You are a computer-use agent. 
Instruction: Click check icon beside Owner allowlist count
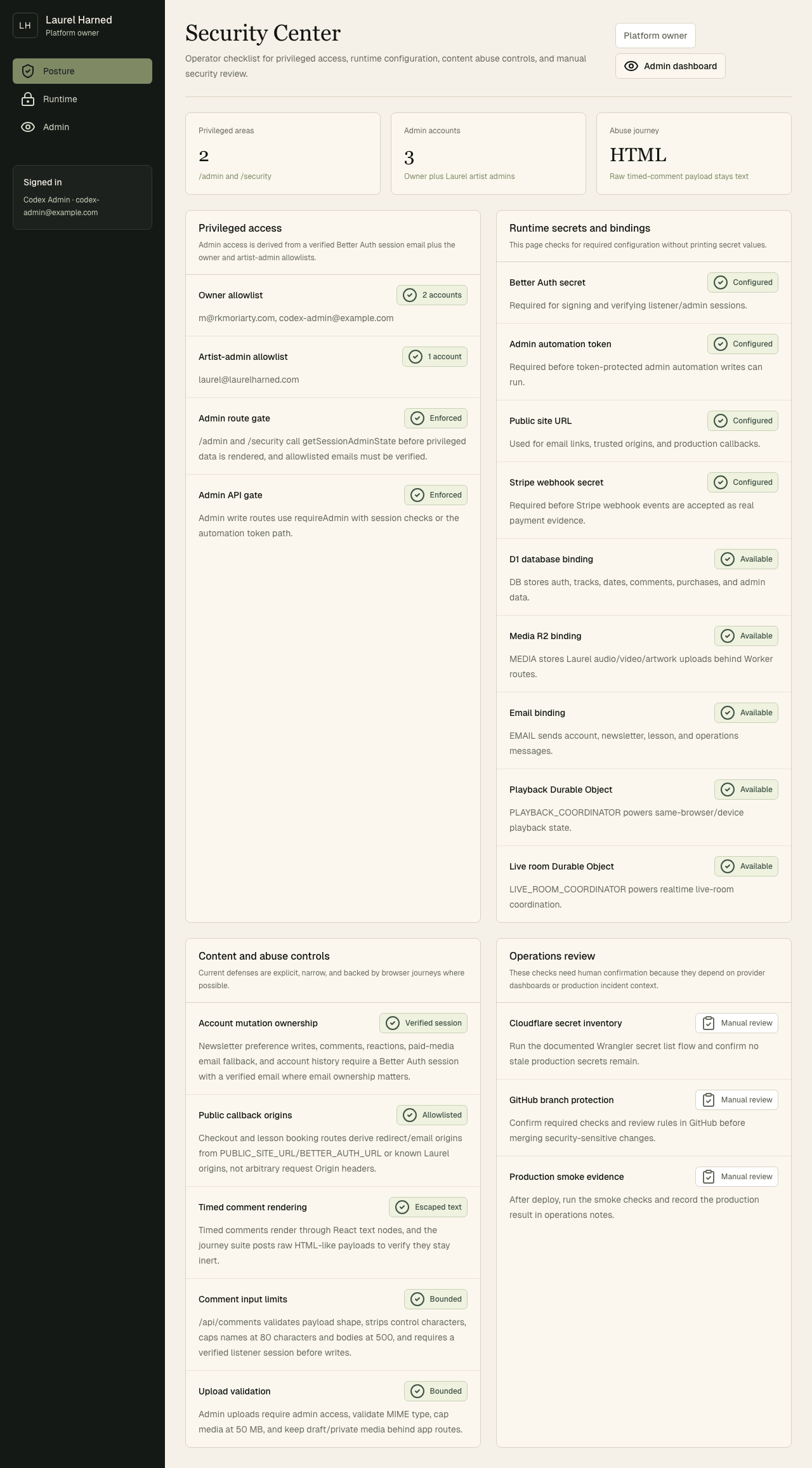pyautogui.click(x=410, y=295)
